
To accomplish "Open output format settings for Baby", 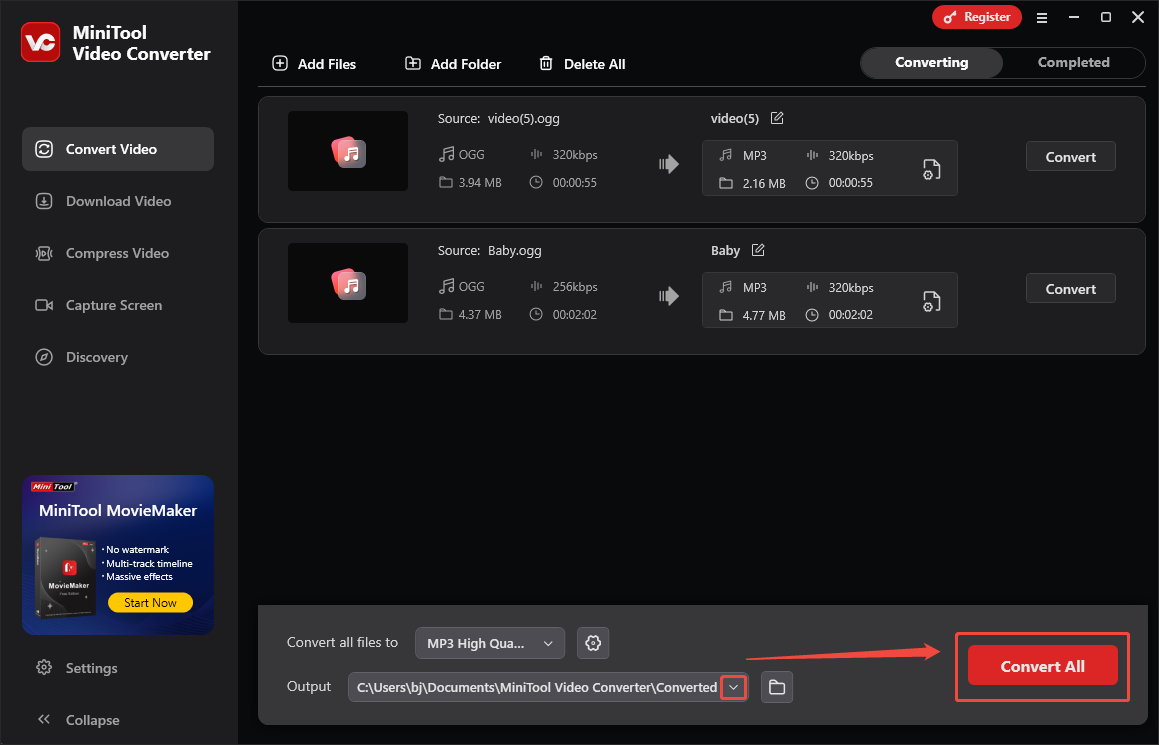I will 931,302.
